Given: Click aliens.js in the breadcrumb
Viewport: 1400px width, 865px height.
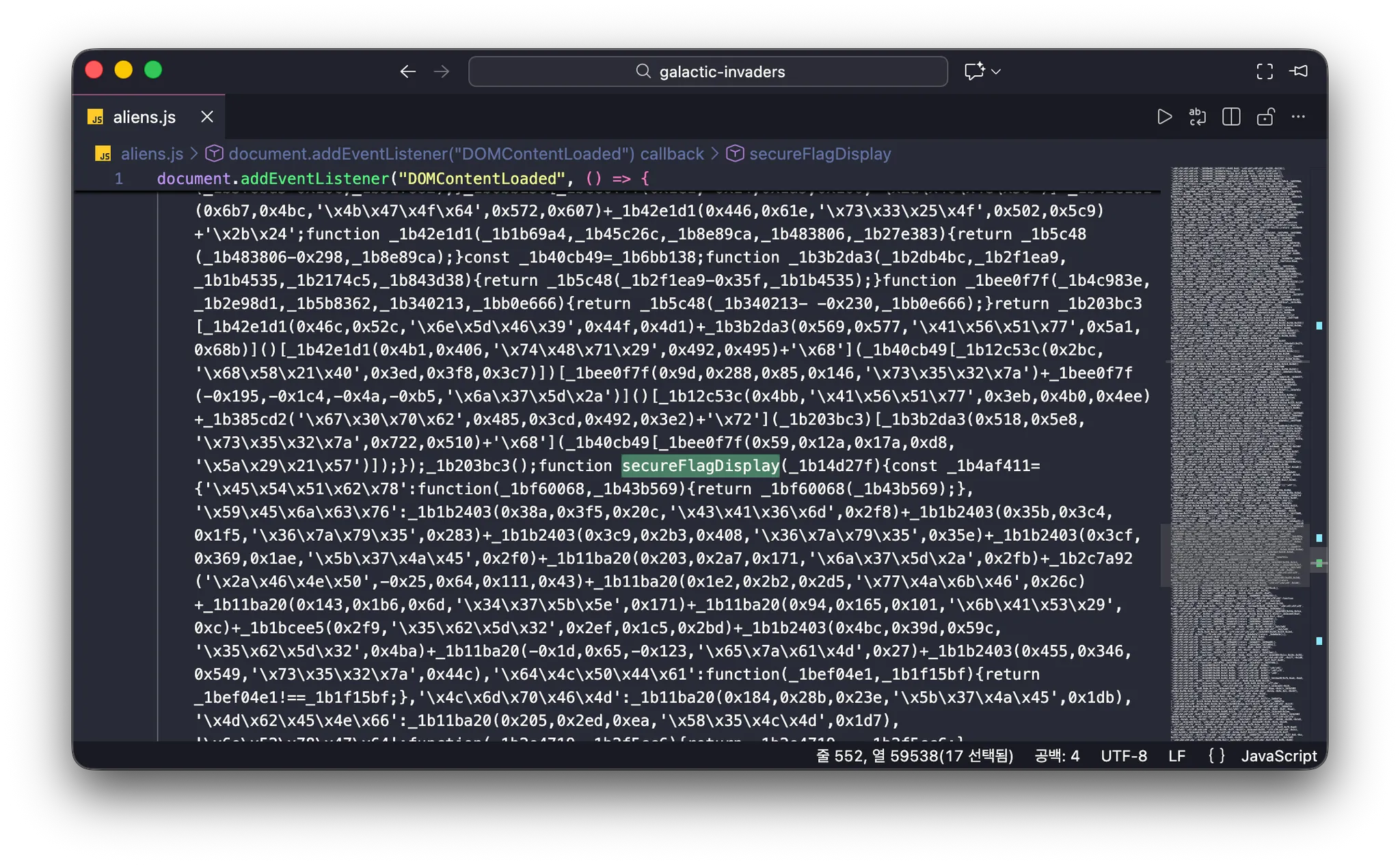Looking at the screenshot, I should pos(151,154).
